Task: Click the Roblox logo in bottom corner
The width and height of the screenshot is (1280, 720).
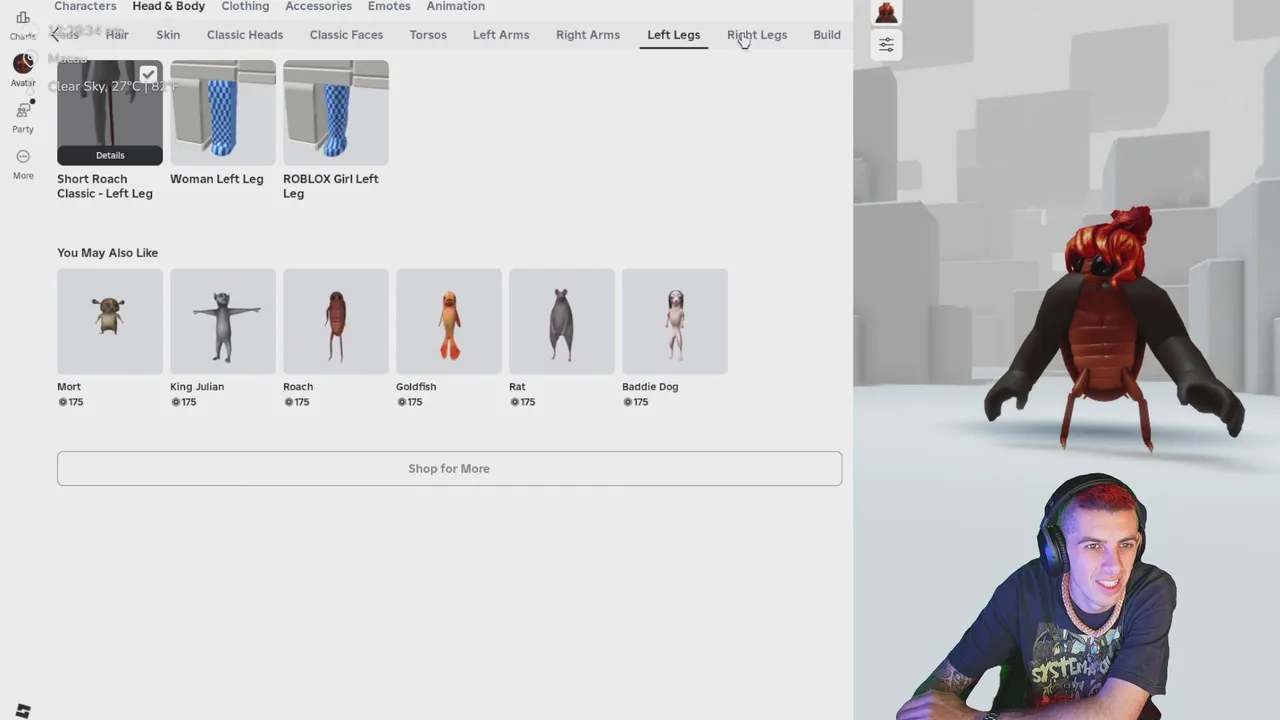Action: click(x=23, y=711)
